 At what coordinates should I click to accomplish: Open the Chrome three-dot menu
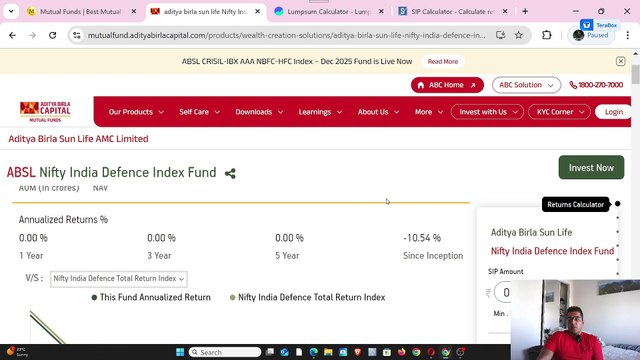click(628, 35)
